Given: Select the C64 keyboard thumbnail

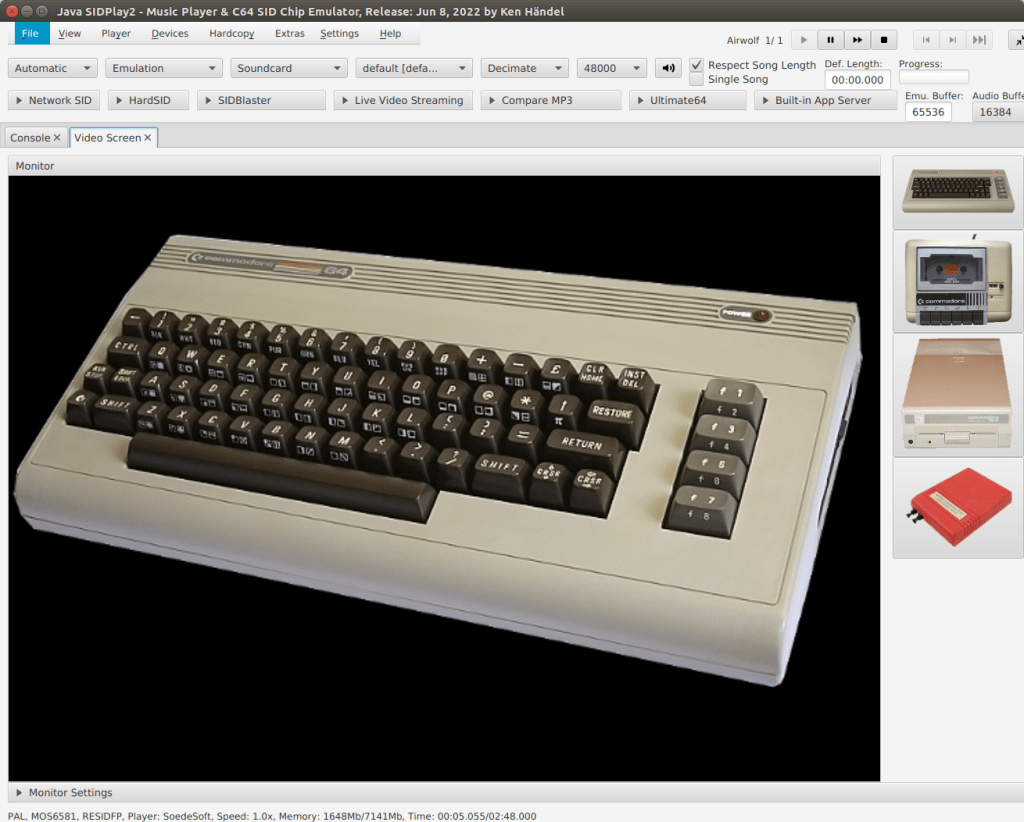Looking at the screenshot, I should click(958, 191).
